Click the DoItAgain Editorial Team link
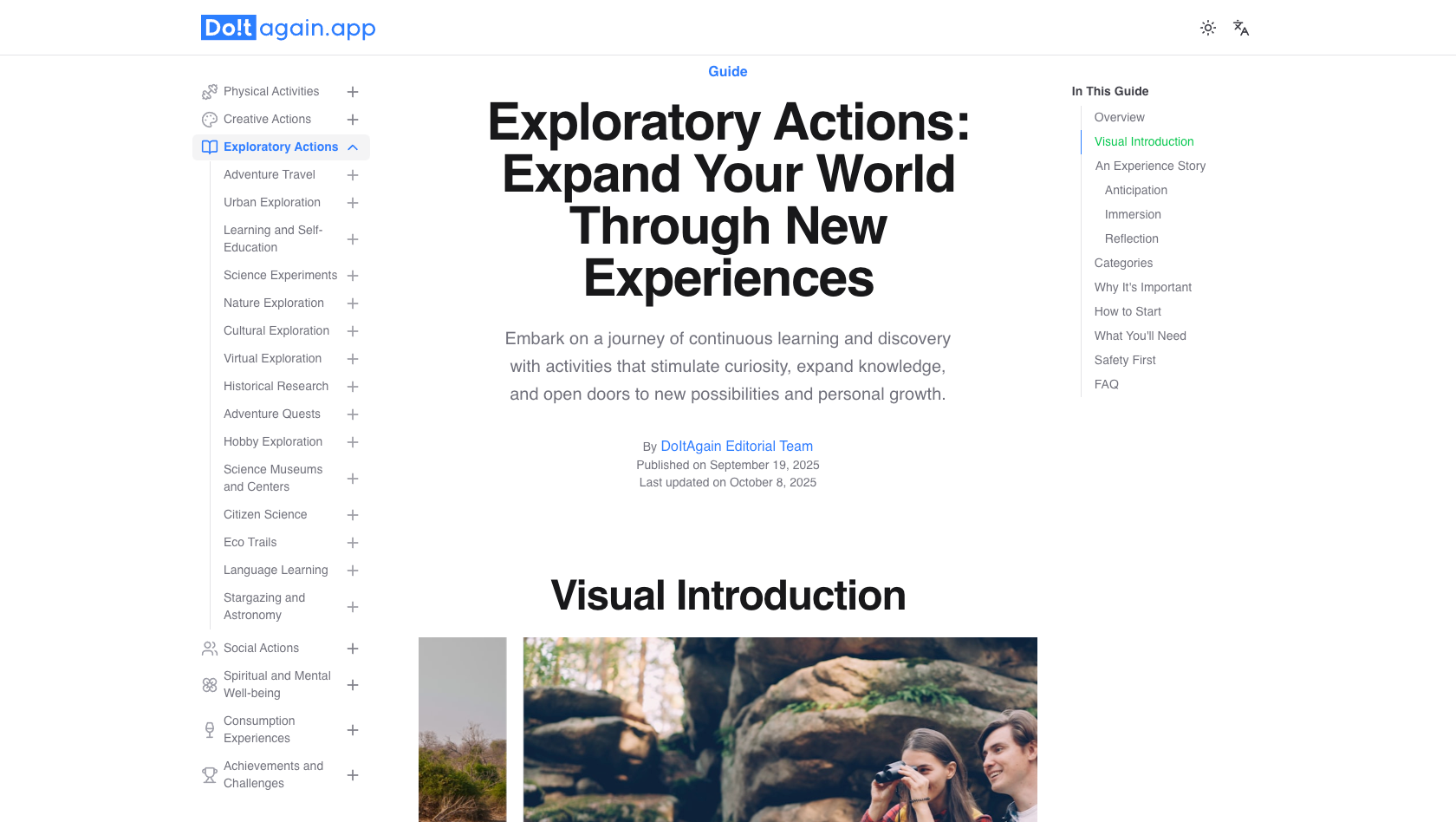1456x822 pixels. tap(738, 446)
